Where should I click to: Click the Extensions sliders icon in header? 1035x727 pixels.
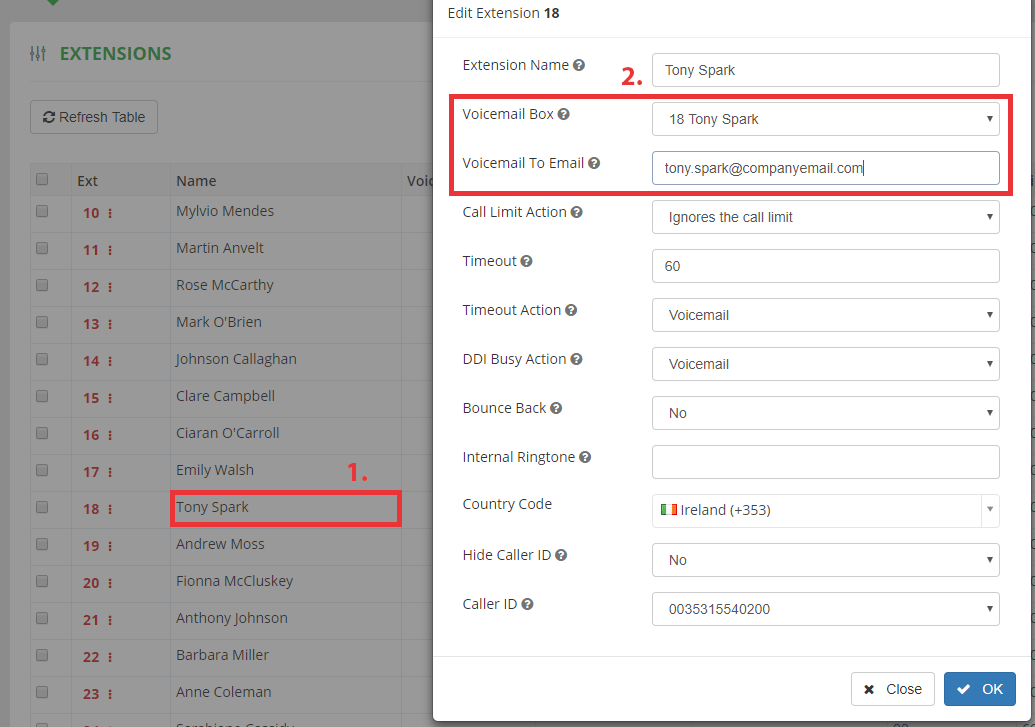[38, 53]
